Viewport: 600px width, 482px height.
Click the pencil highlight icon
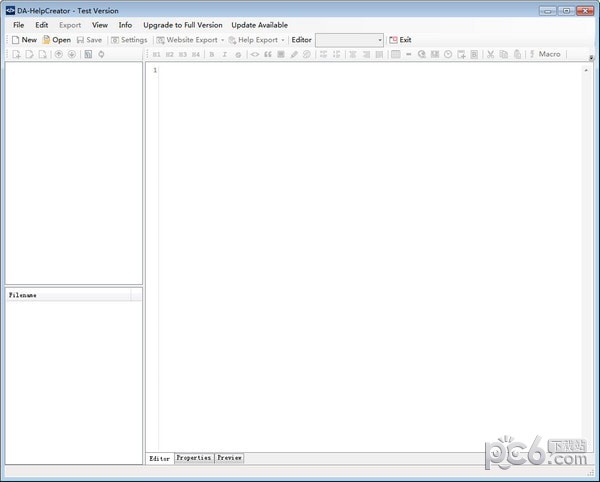pyautogui.click(x=294, y=54)
